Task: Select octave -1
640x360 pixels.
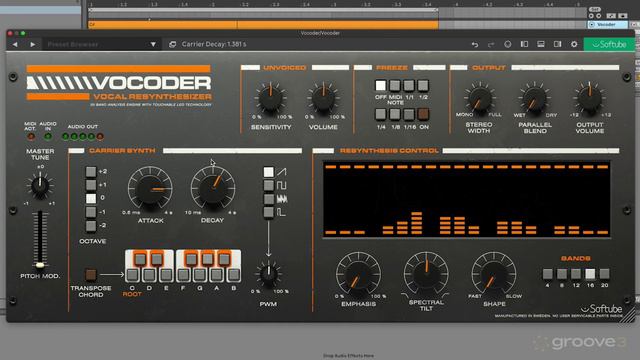Action: tap(91, 212)
